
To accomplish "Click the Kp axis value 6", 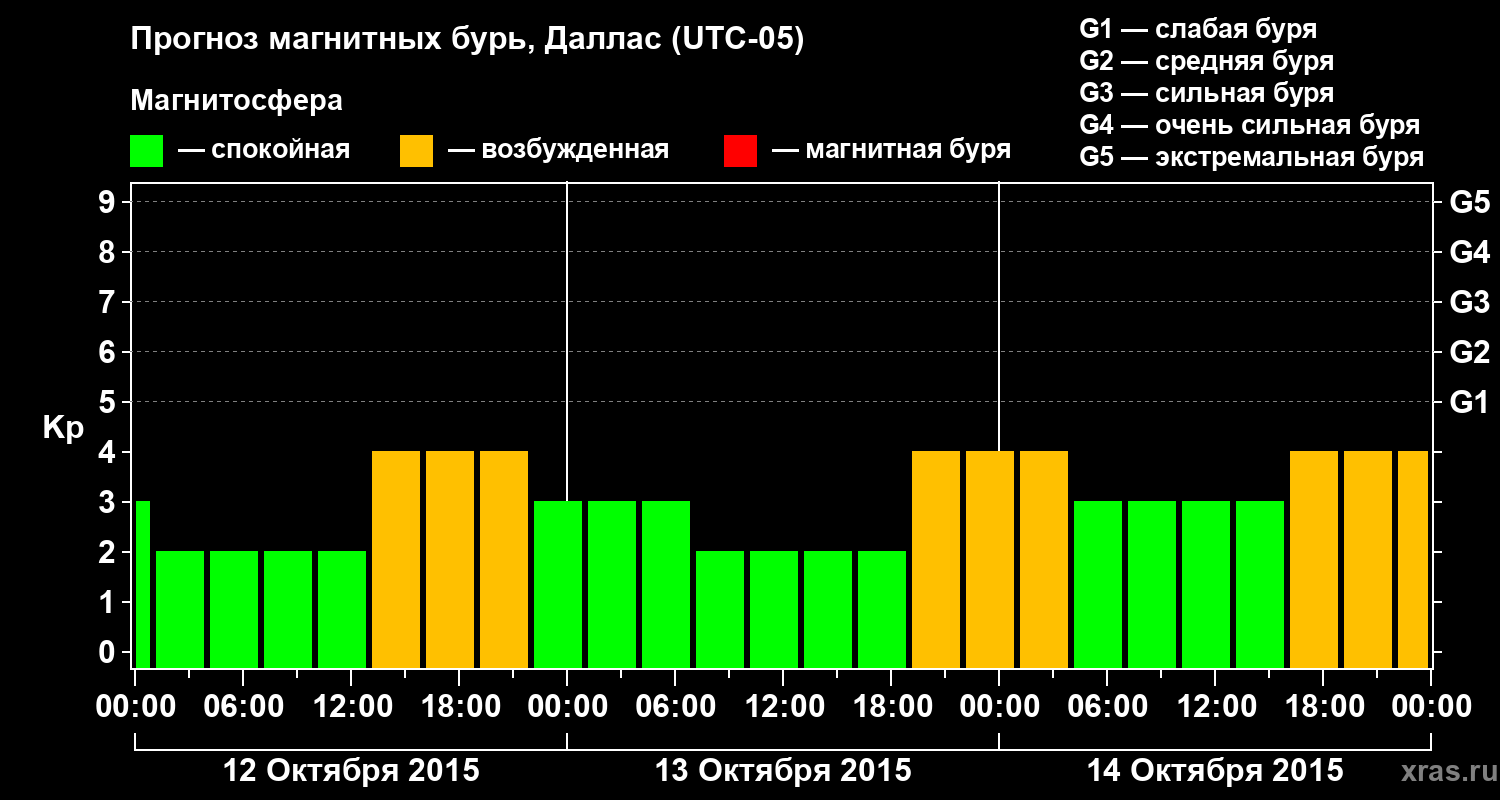I will pyautogui.click(x=109, y=352).
